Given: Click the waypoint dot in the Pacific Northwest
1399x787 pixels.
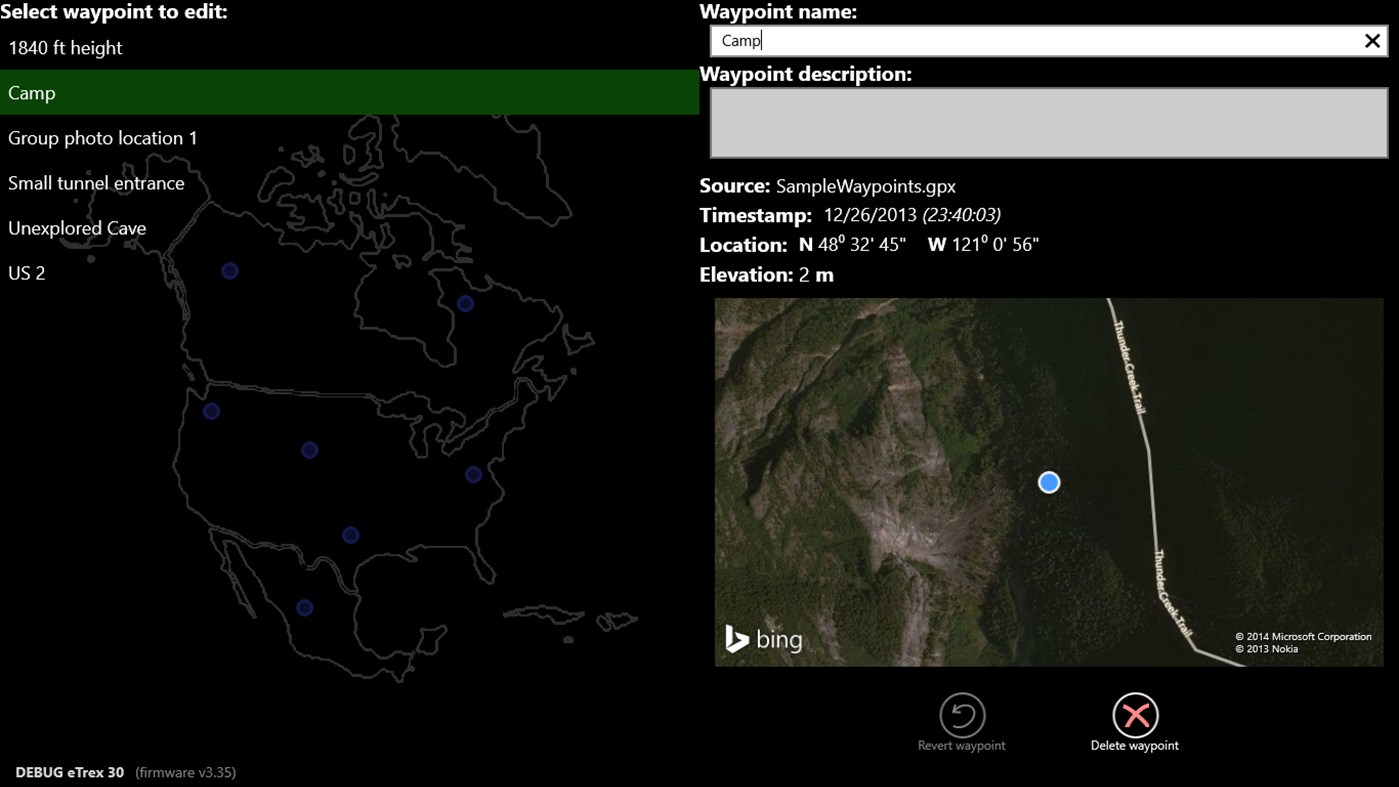Looking at the screenshot, I should [211, 410].
